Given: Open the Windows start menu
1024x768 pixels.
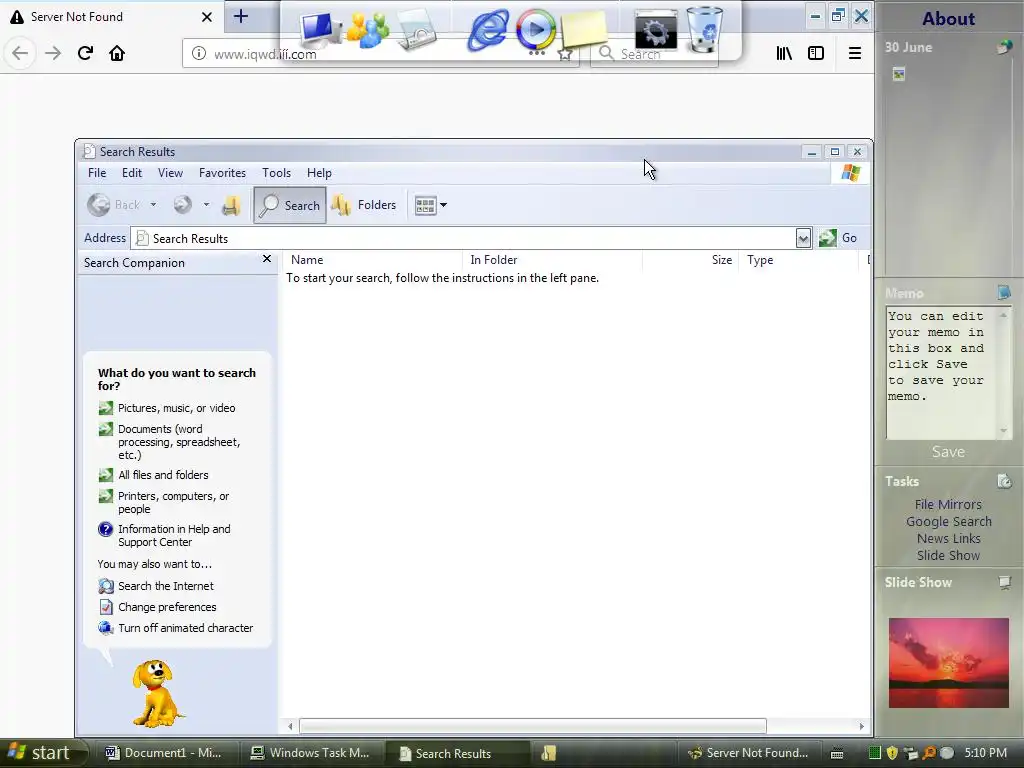Looking at the screenshot, I should click(44, 753).
